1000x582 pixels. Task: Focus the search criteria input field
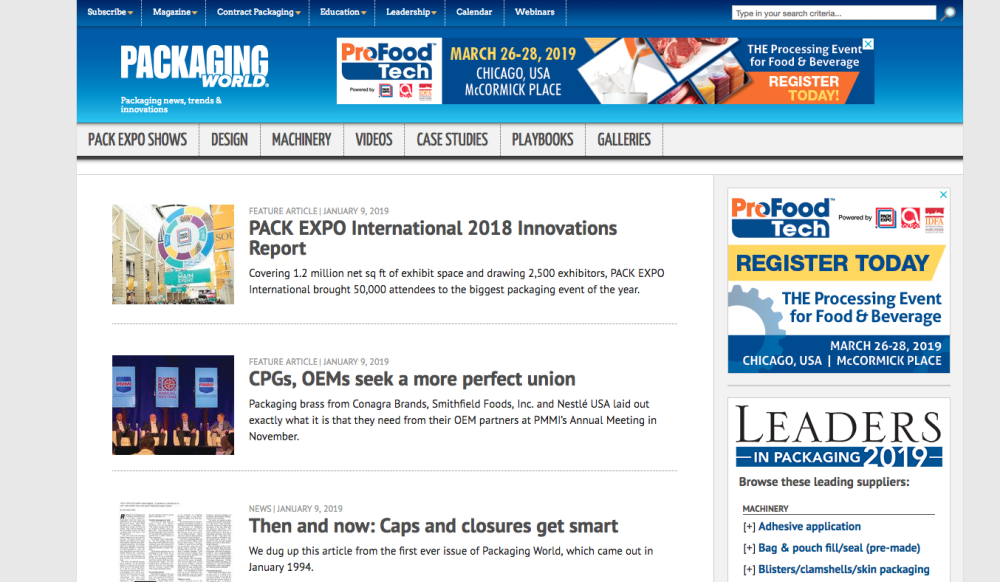coord(834,13)
